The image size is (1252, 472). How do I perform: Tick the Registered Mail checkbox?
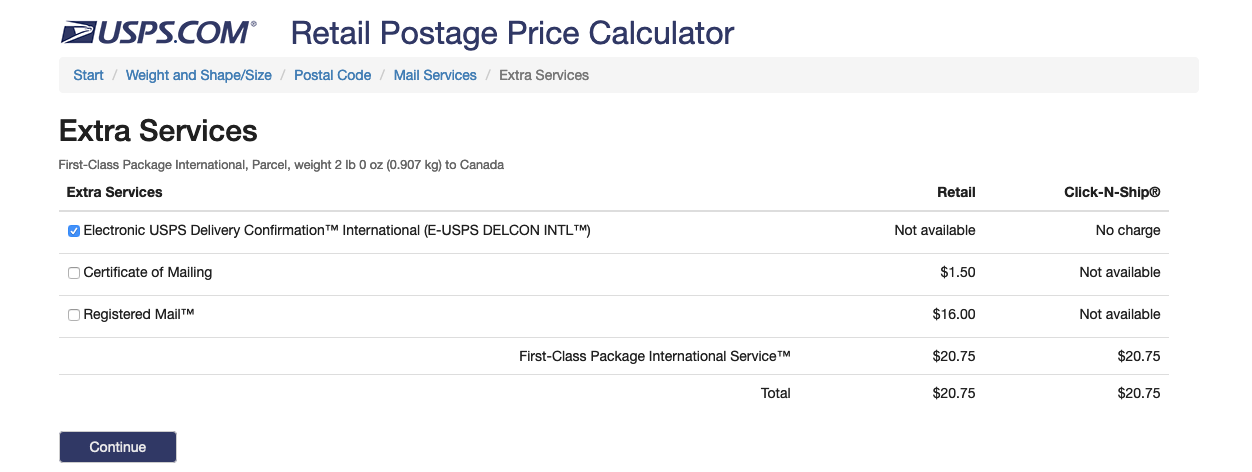click(x=74, y=315)
